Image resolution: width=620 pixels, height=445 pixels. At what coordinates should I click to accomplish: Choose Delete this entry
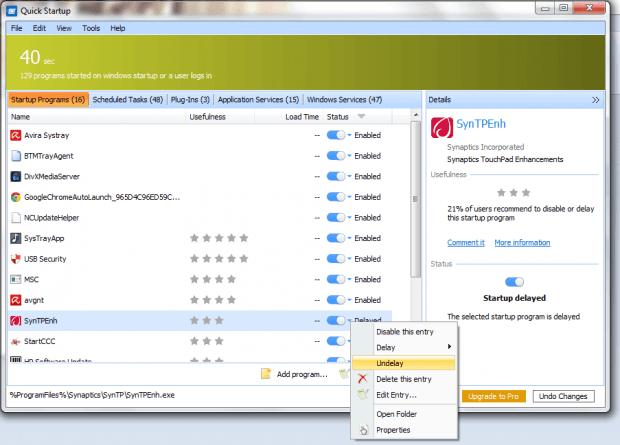tap(404, 379)
